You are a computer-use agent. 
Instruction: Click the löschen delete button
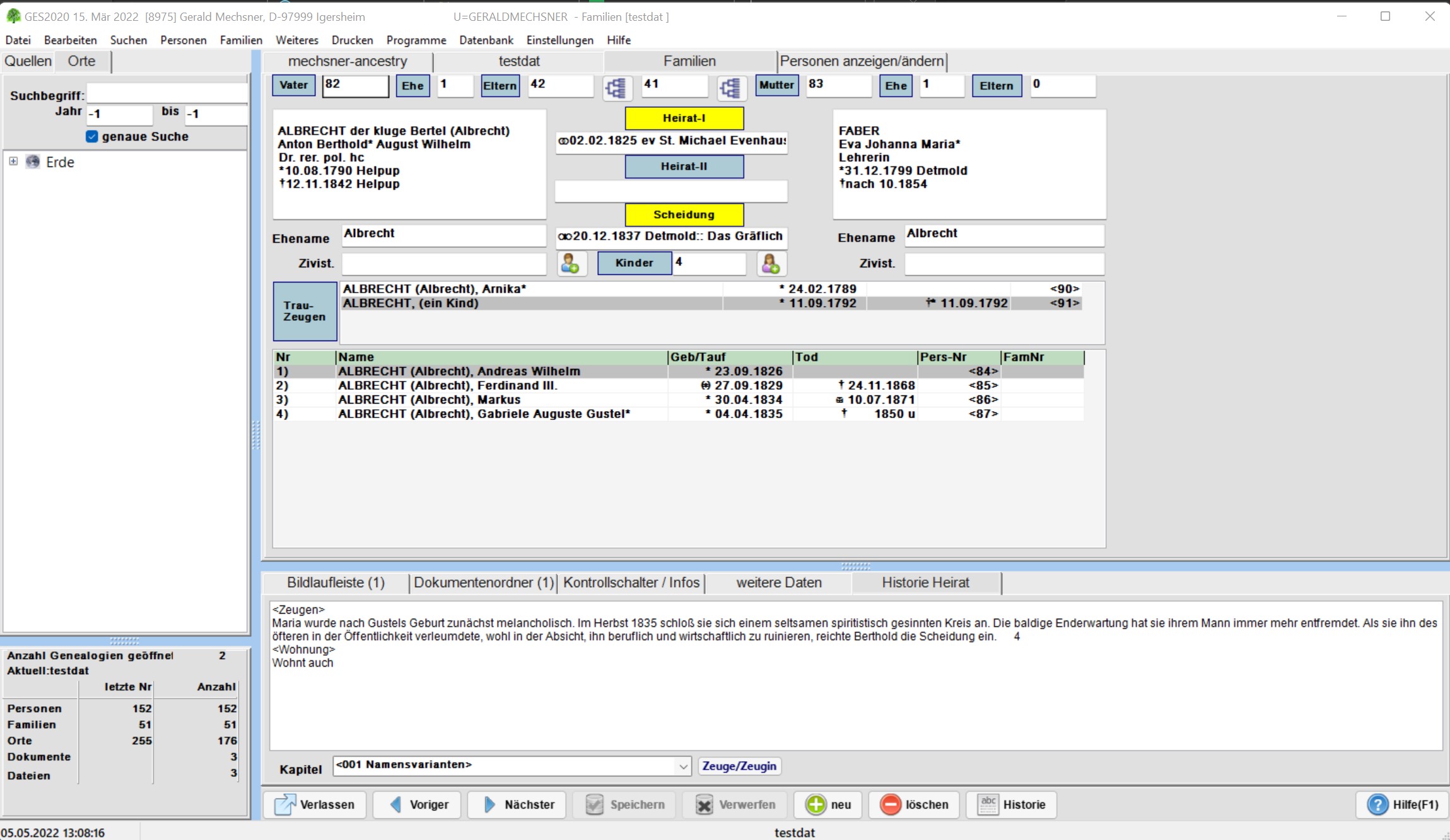click(914, 805)
